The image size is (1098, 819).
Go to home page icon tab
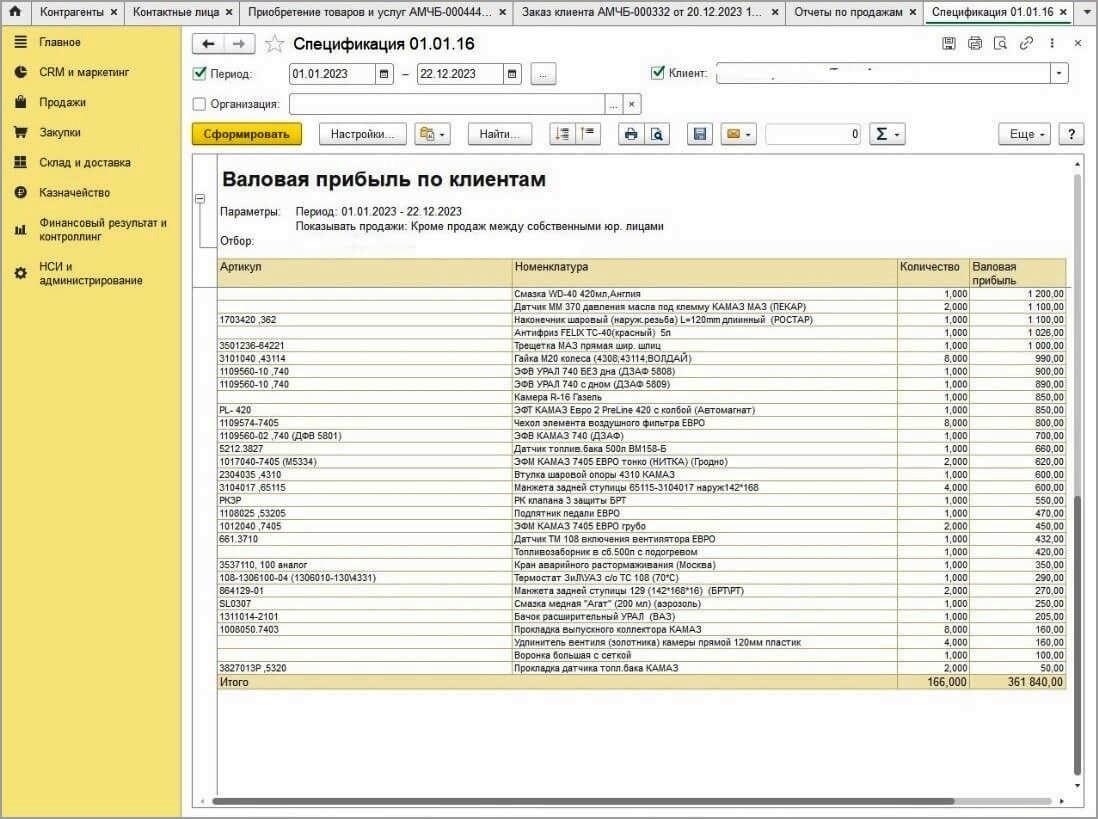coord(15,12)
